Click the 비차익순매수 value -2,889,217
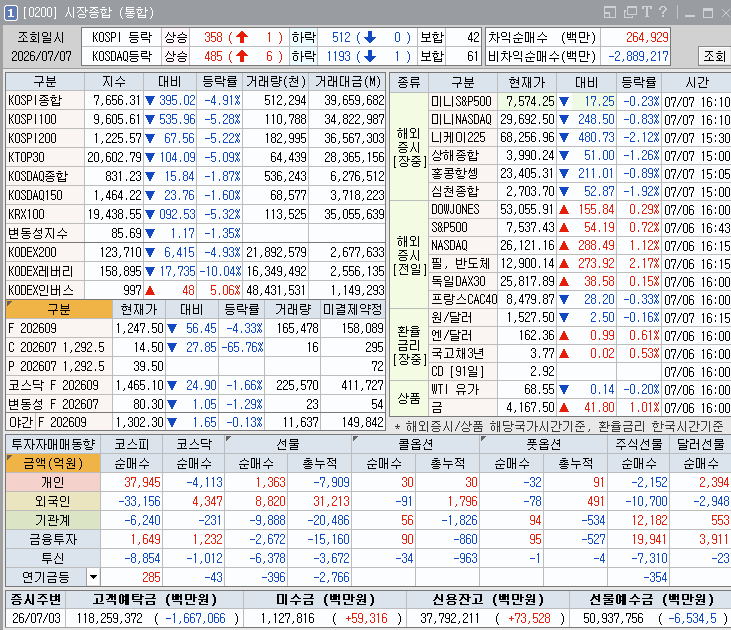 (x=638, y=56)
